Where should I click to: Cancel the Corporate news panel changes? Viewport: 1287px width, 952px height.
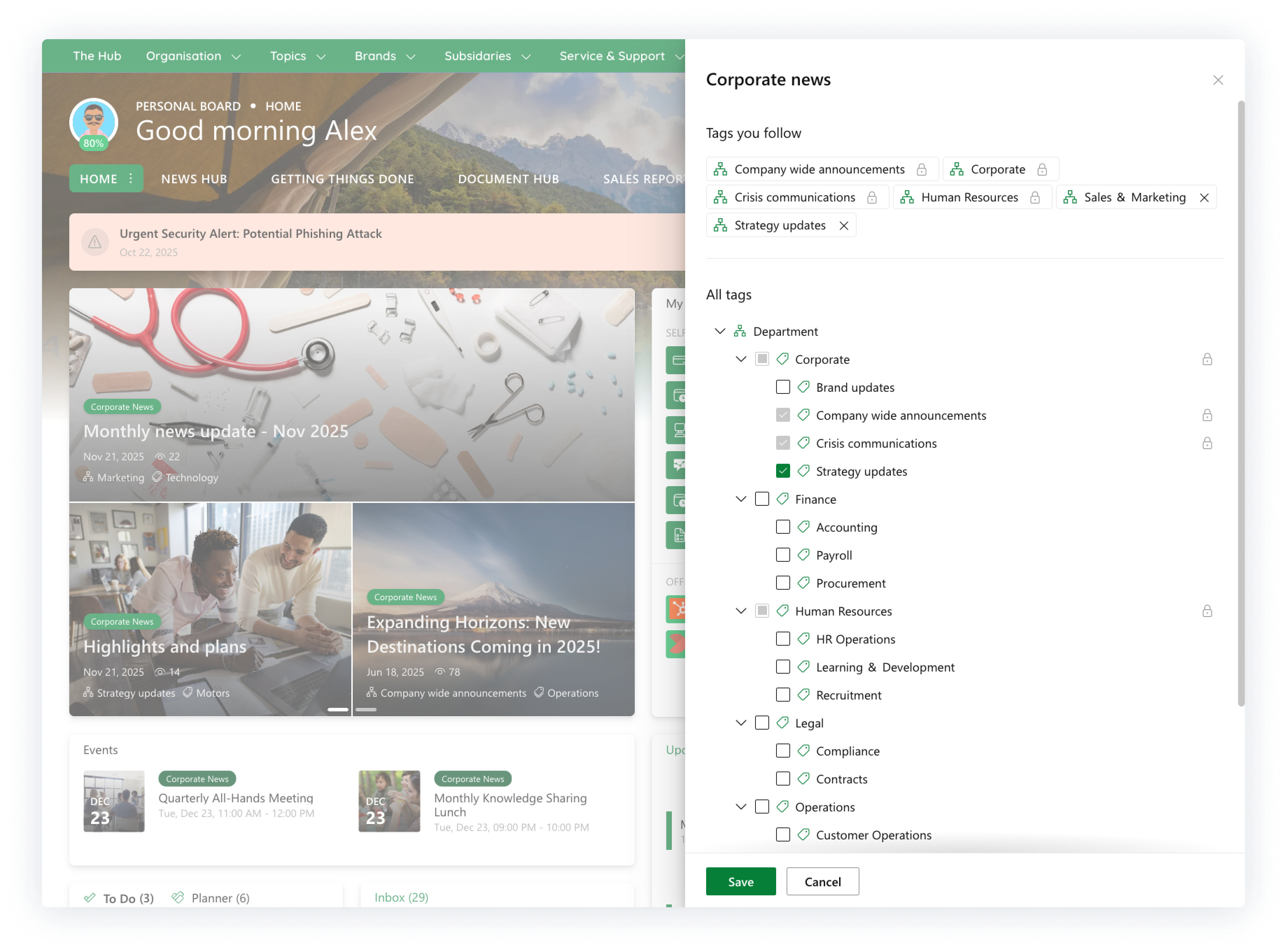822,882
